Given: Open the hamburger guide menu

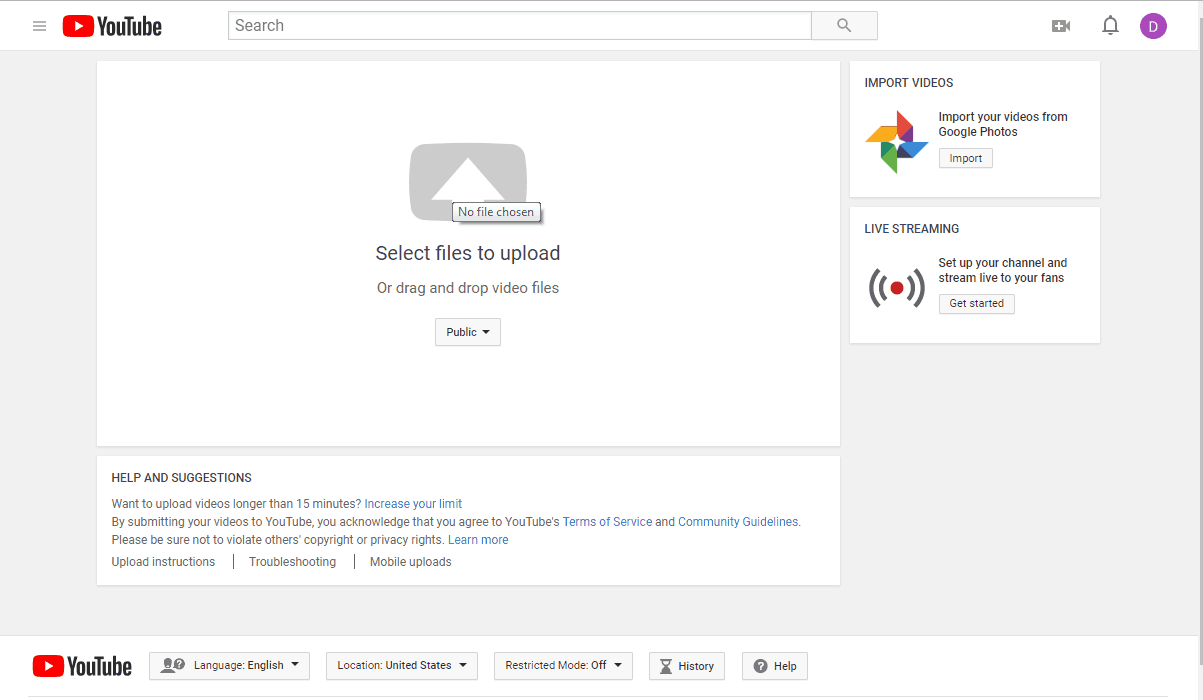Looking at the screenshot, I should tap(40, 26).
